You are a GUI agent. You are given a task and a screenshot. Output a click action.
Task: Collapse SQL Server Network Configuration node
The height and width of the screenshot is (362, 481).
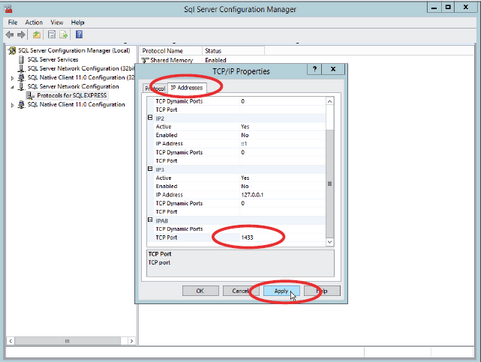12,87
